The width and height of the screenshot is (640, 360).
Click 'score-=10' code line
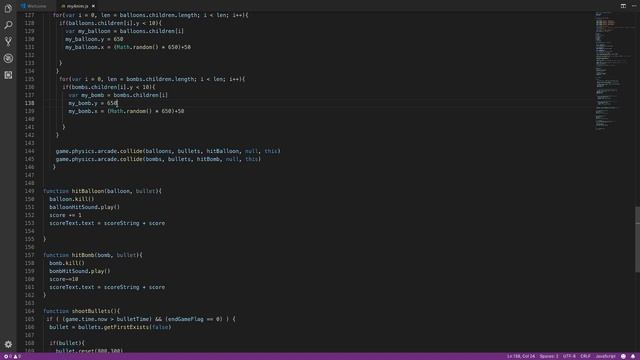(x=64, y=279)
